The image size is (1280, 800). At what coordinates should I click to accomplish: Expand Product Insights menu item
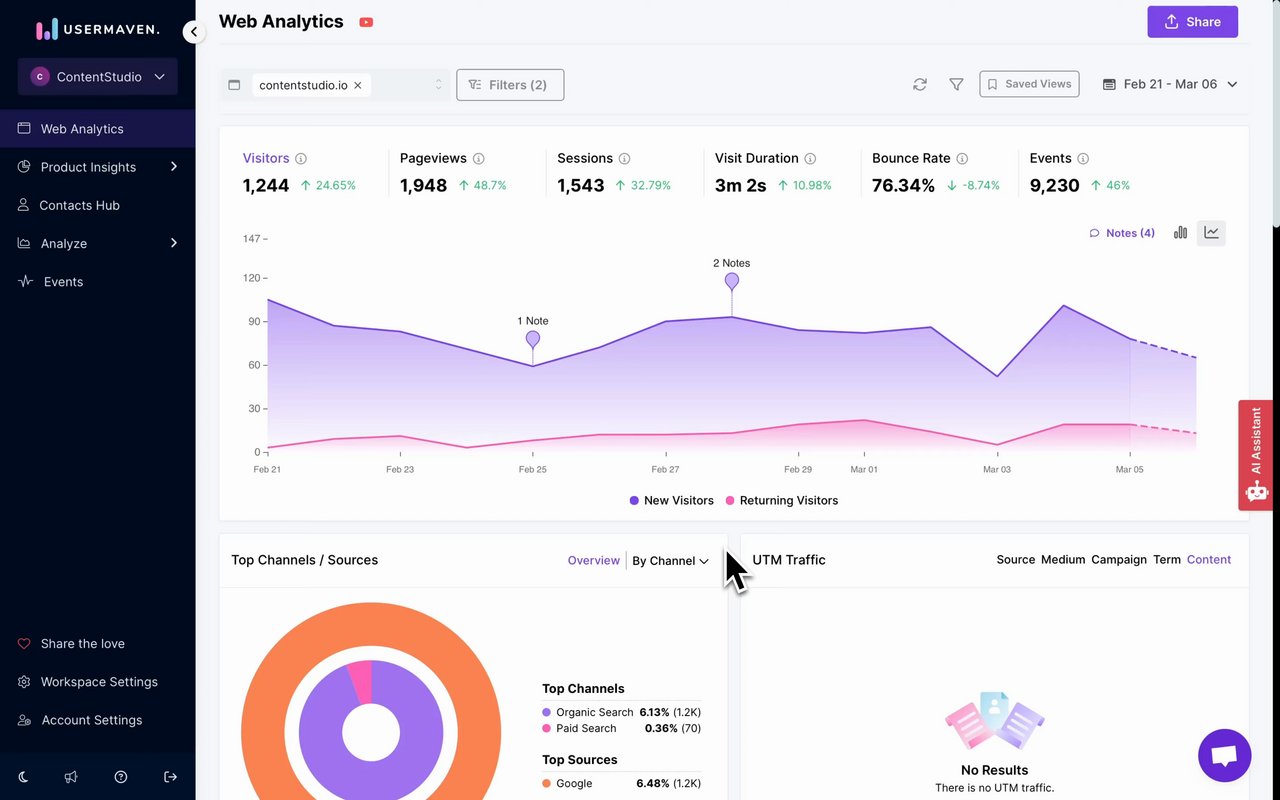tap(98, 167)
